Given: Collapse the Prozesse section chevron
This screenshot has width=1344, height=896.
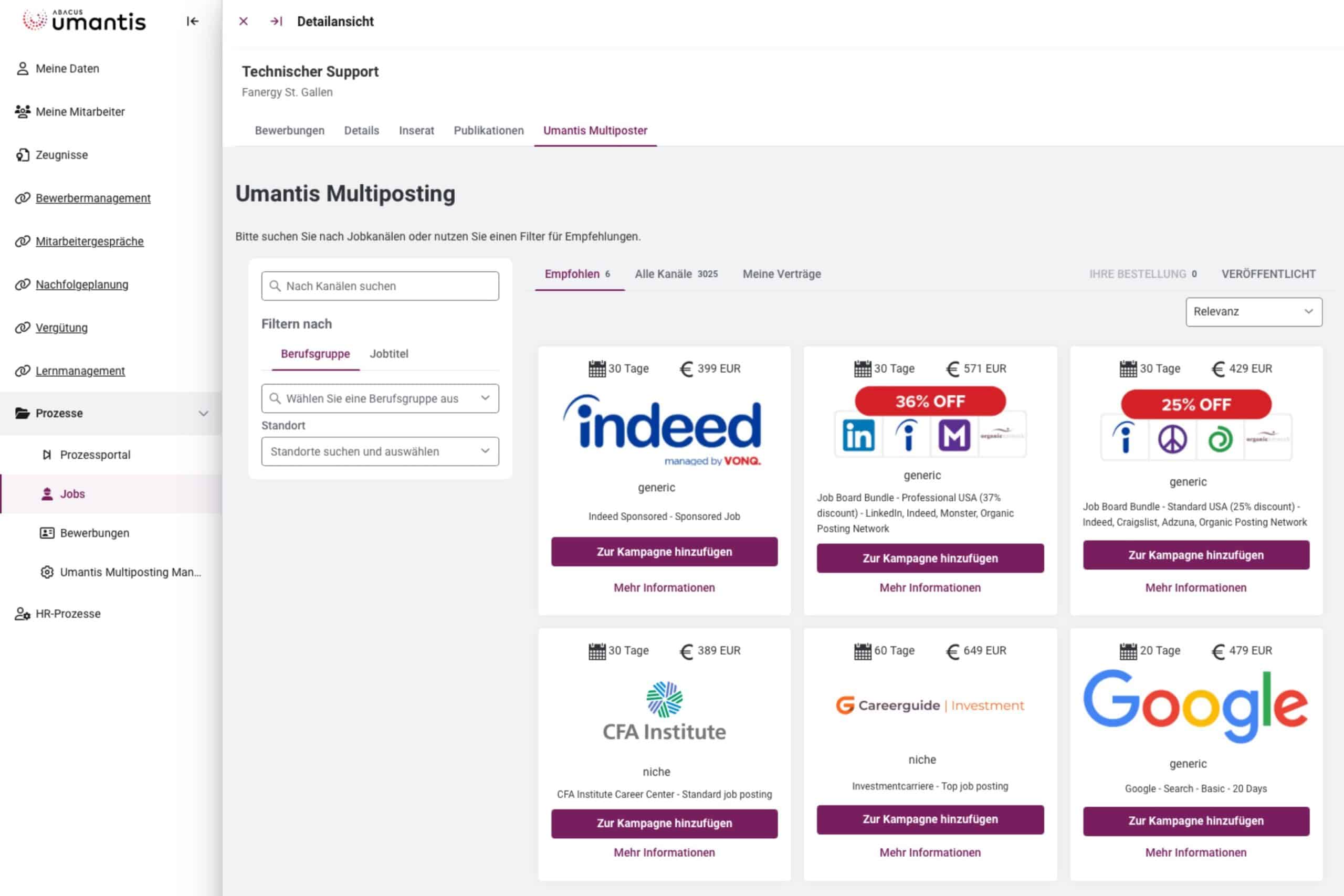Looking at the screenshot, I should click(x=204, y=413).
